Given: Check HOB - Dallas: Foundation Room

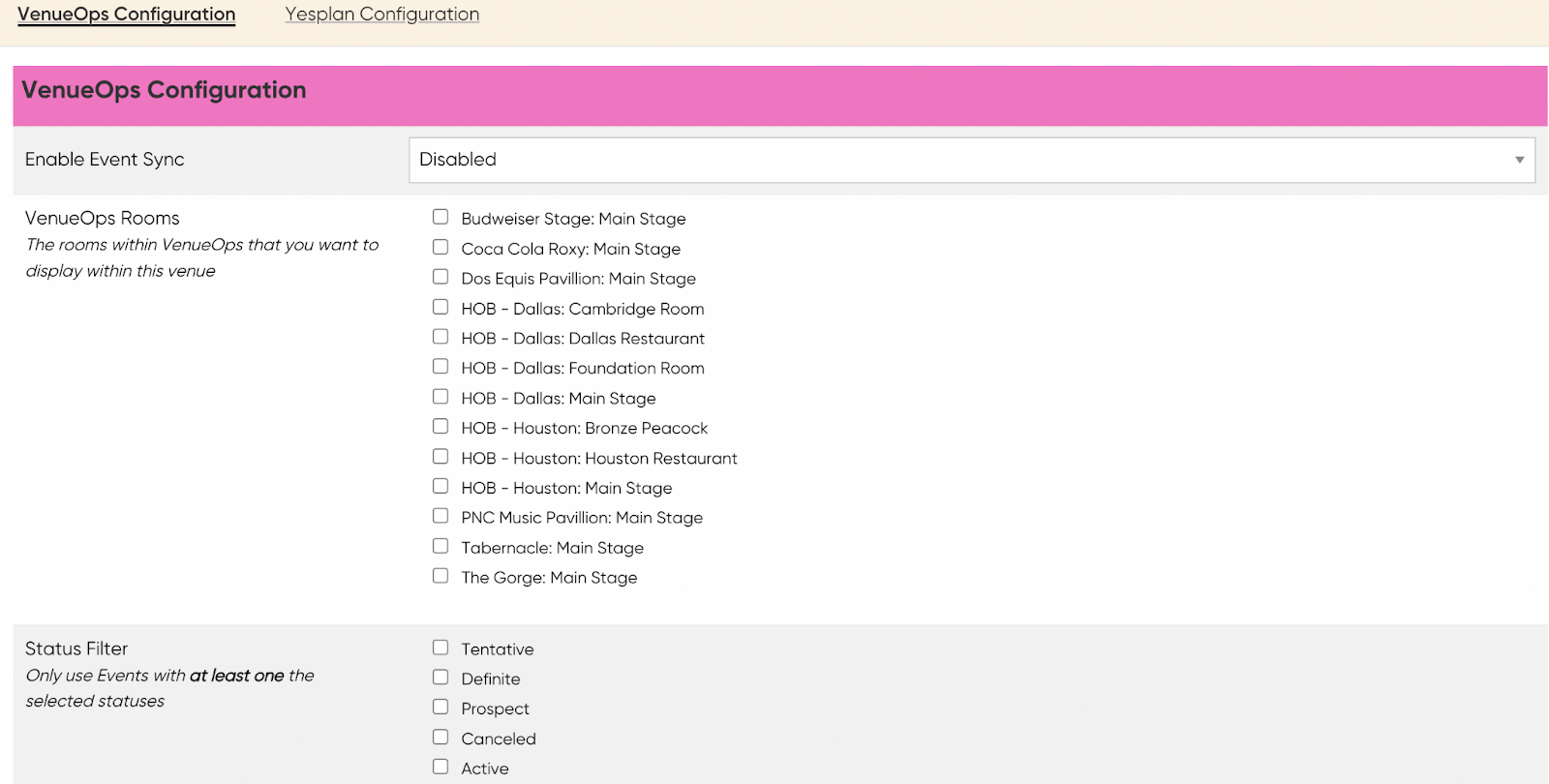Looking at the screenshot, I should click(440, 366).
